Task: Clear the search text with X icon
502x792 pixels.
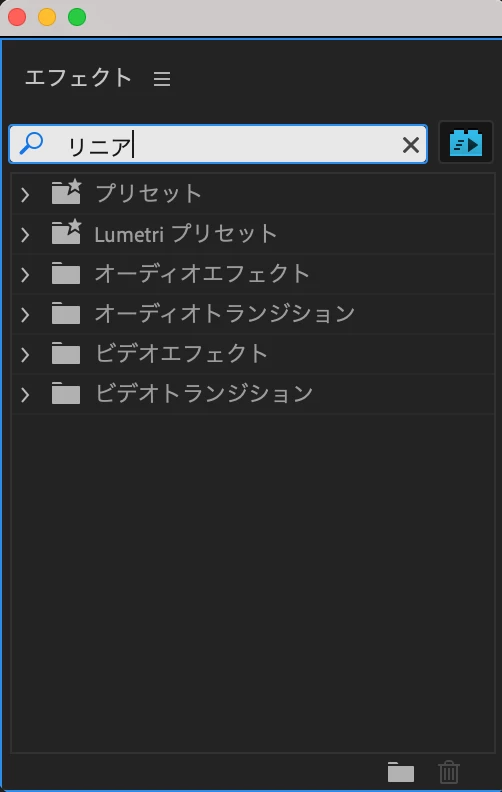Action: coord(411,145)
